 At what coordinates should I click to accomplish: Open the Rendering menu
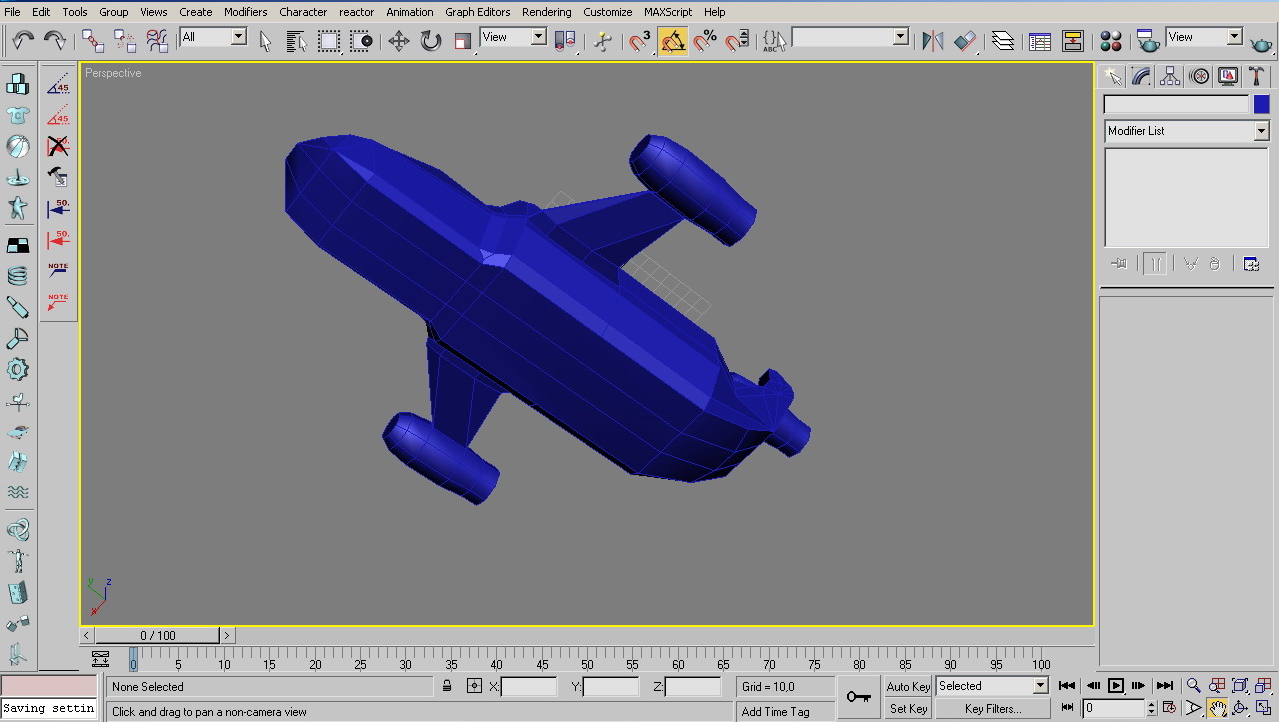547,12
